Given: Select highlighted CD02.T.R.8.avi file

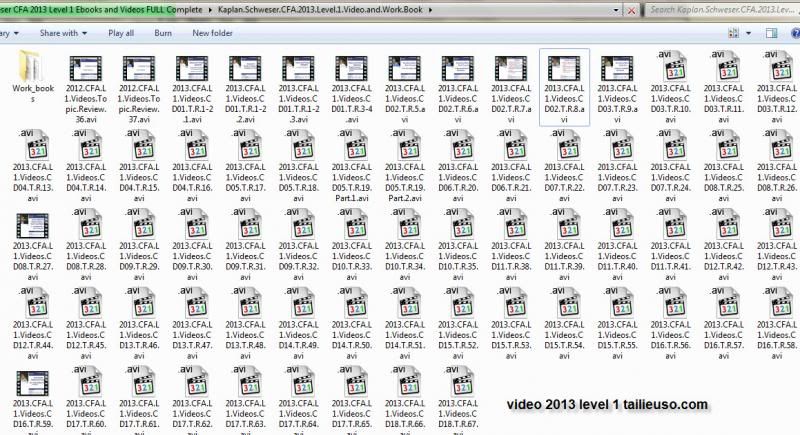Looking at the screenshot, I should click(x=564, y=88).
